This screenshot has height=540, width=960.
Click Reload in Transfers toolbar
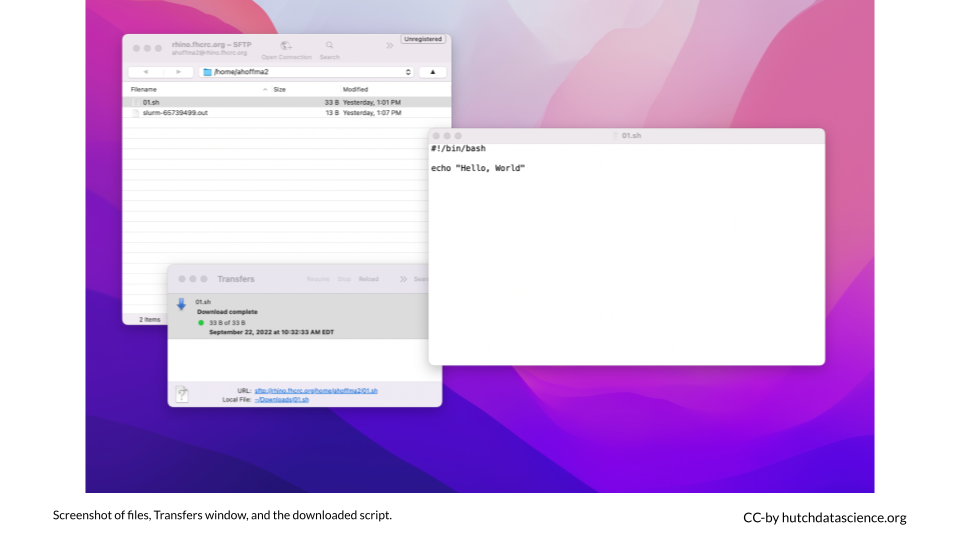(369, 279)
